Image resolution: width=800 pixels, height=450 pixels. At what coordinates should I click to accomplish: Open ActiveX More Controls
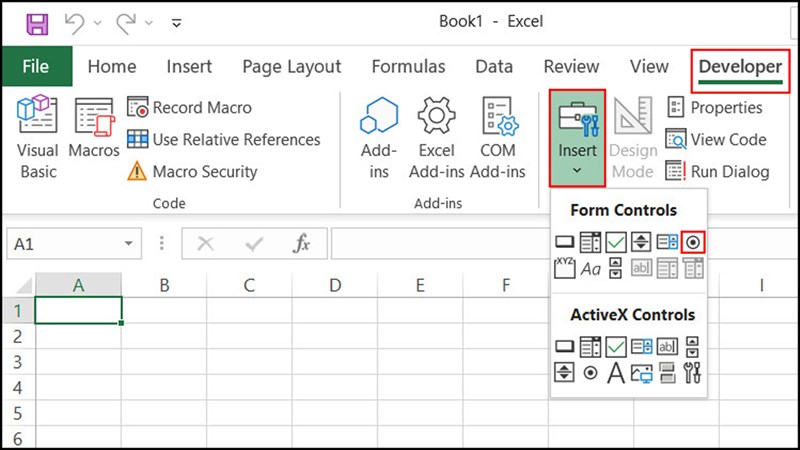(692, 372)
